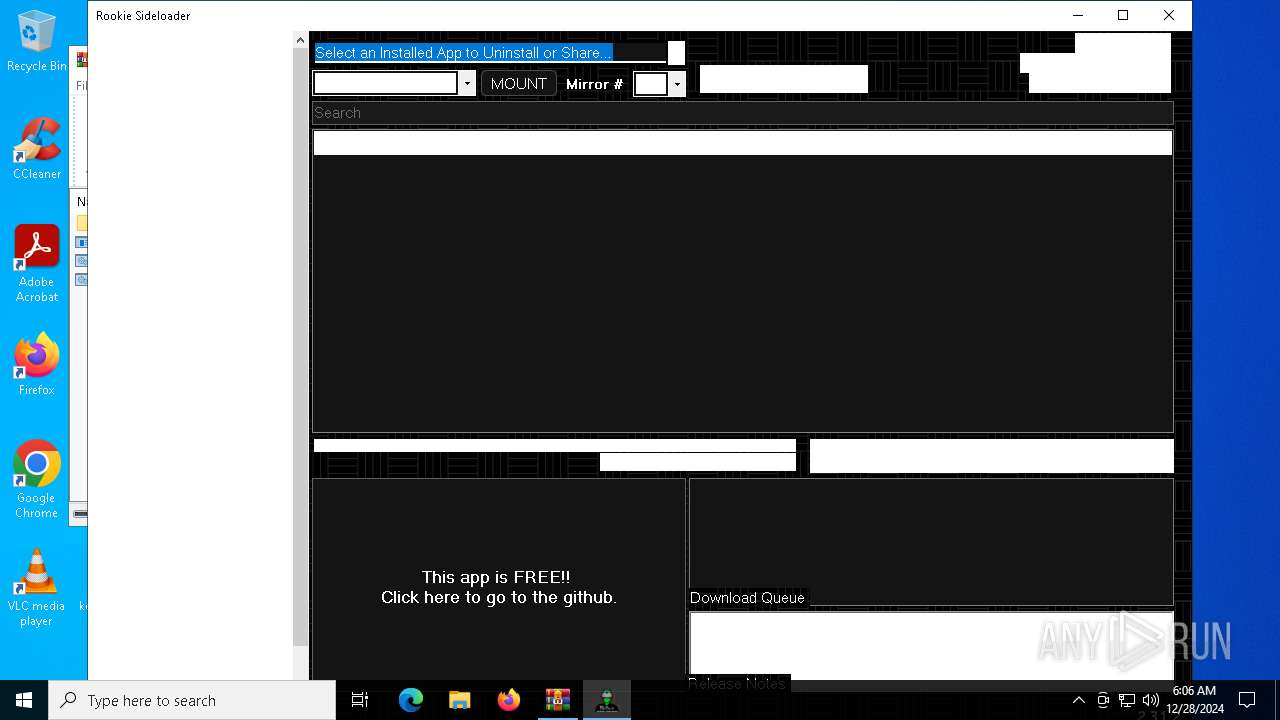Select Rookie Sideloader taskbar icon
Screen dimensions: 1280x720
point(606,700)
